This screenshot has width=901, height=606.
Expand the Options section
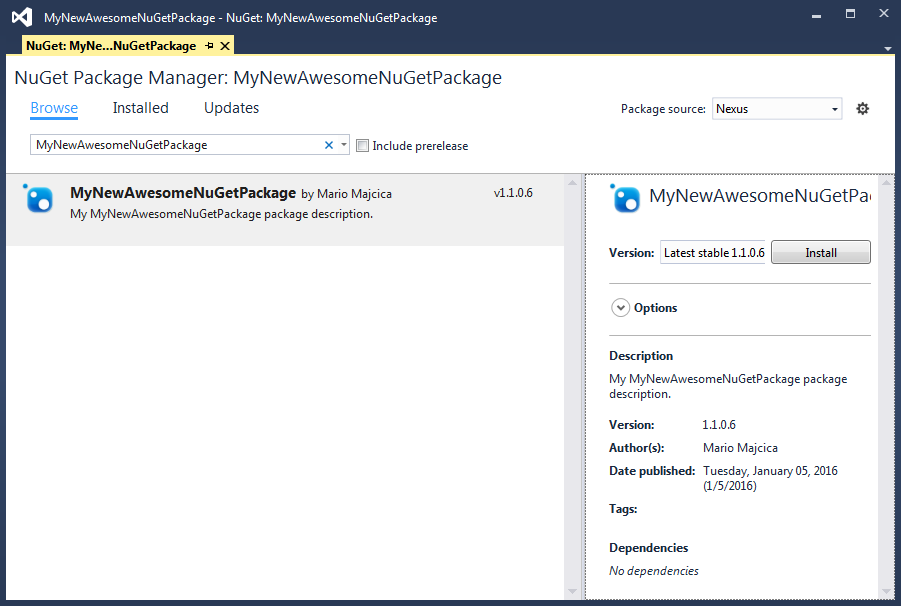pyautogui.click(x=620, y=307)
